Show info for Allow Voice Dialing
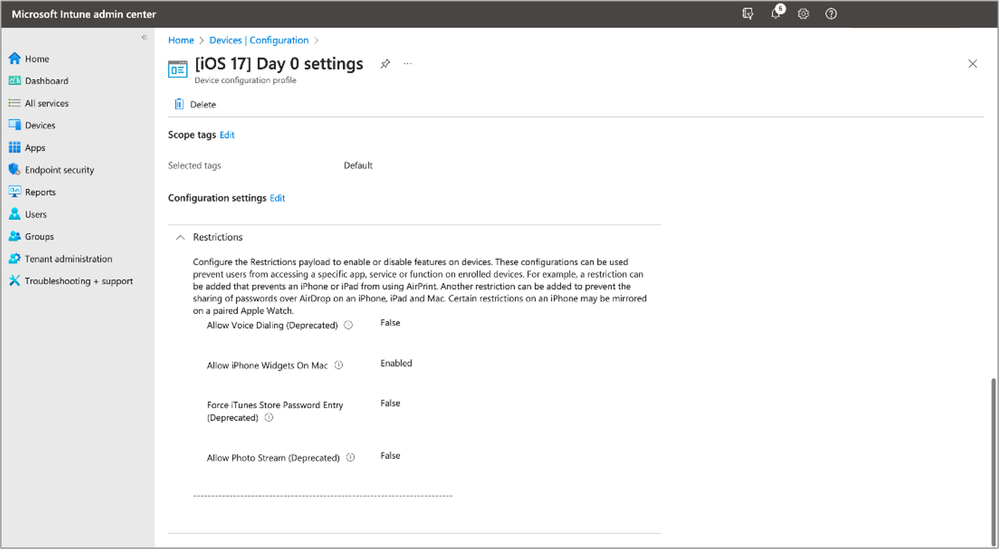 (349, 325)
